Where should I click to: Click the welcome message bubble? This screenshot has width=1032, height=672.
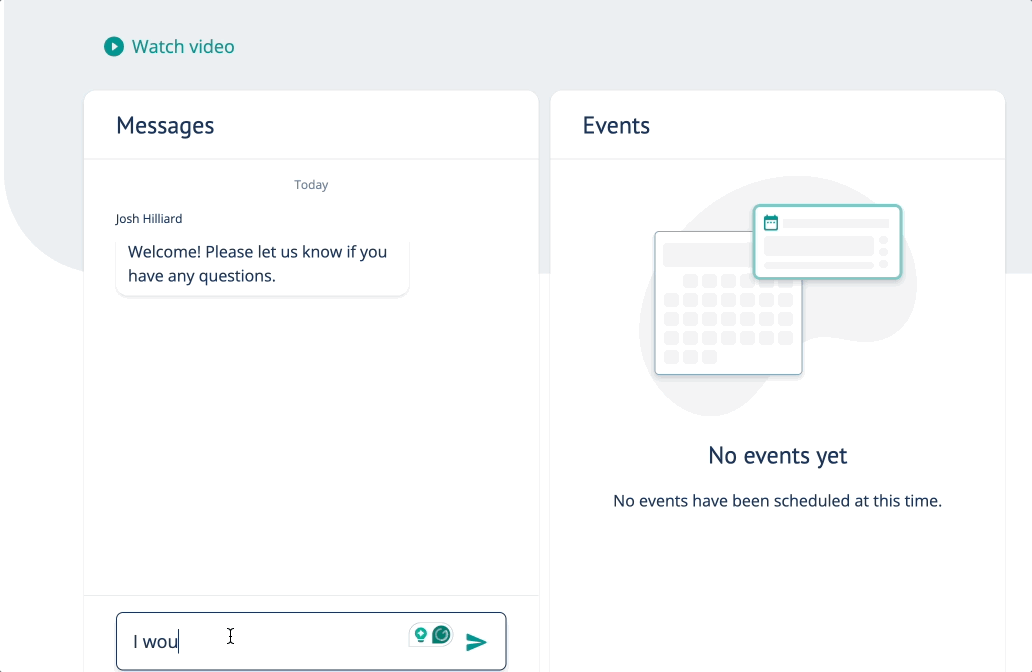coord(262,264)
